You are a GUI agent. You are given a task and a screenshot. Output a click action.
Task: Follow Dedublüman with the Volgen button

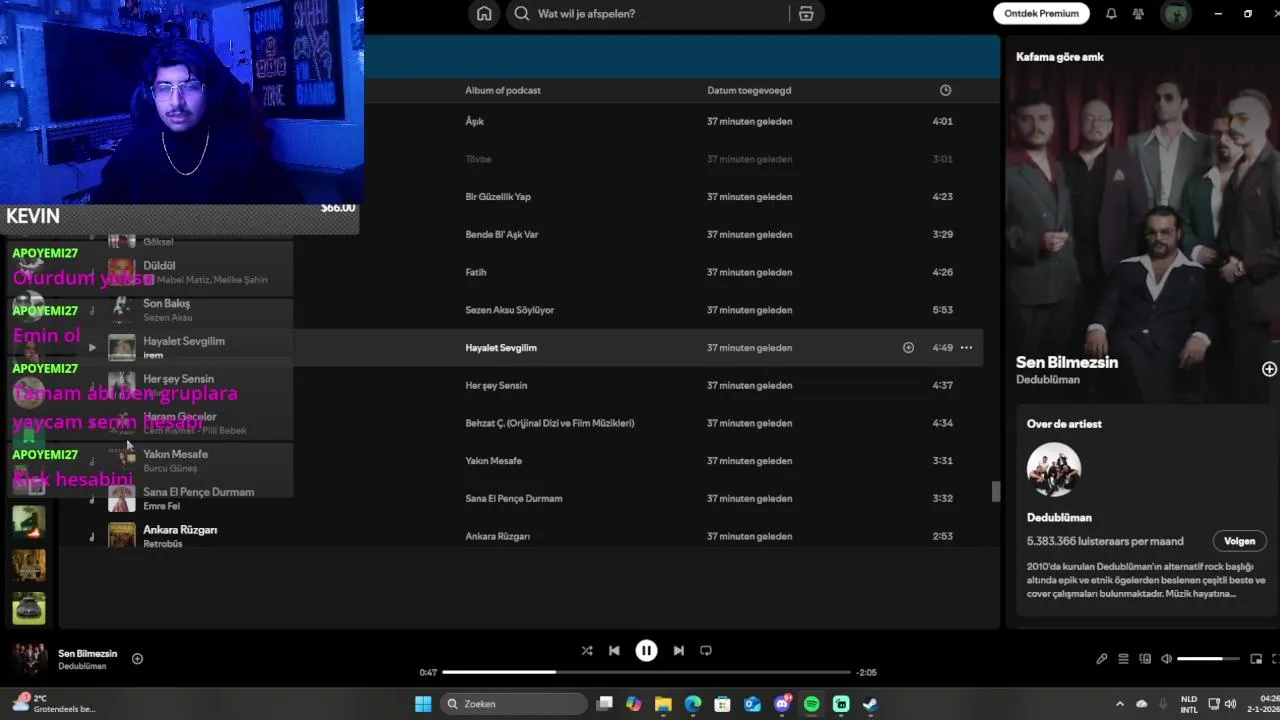tap(1239, 541)
